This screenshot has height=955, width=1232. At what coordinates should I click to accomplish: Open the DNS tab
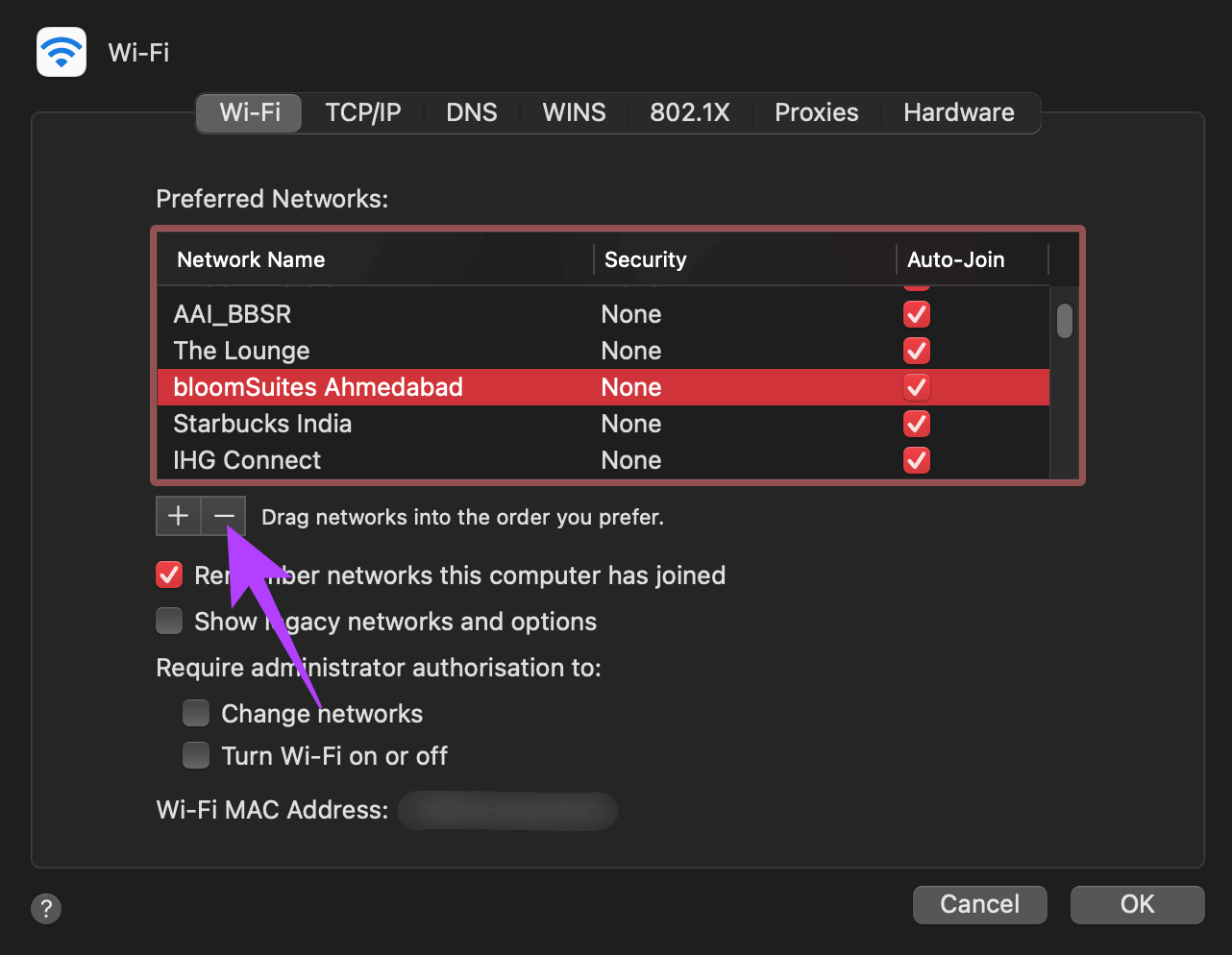[x=472, y=112]
